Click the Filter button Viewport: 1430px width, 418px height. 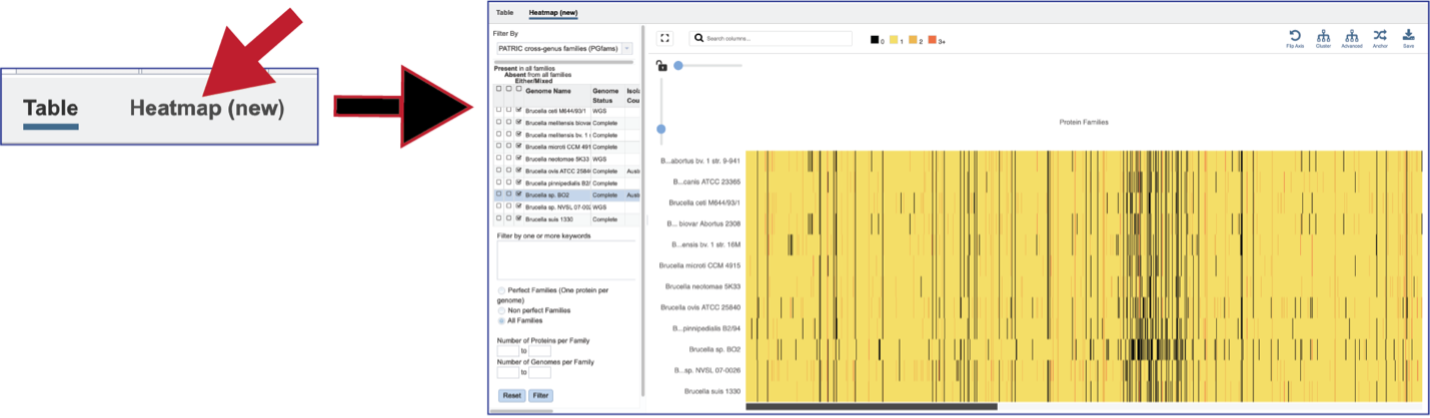(540, 395)
